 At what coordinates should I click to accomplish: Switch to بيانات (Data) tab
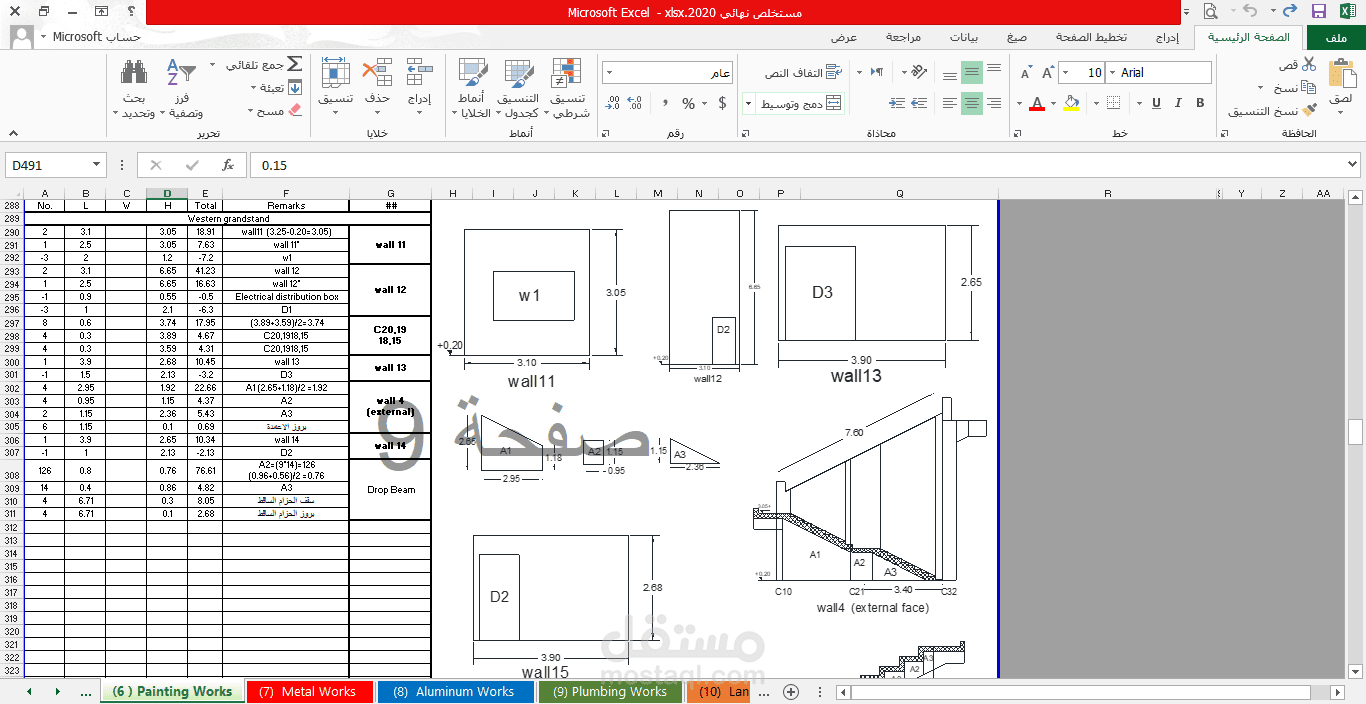(964, 37)
